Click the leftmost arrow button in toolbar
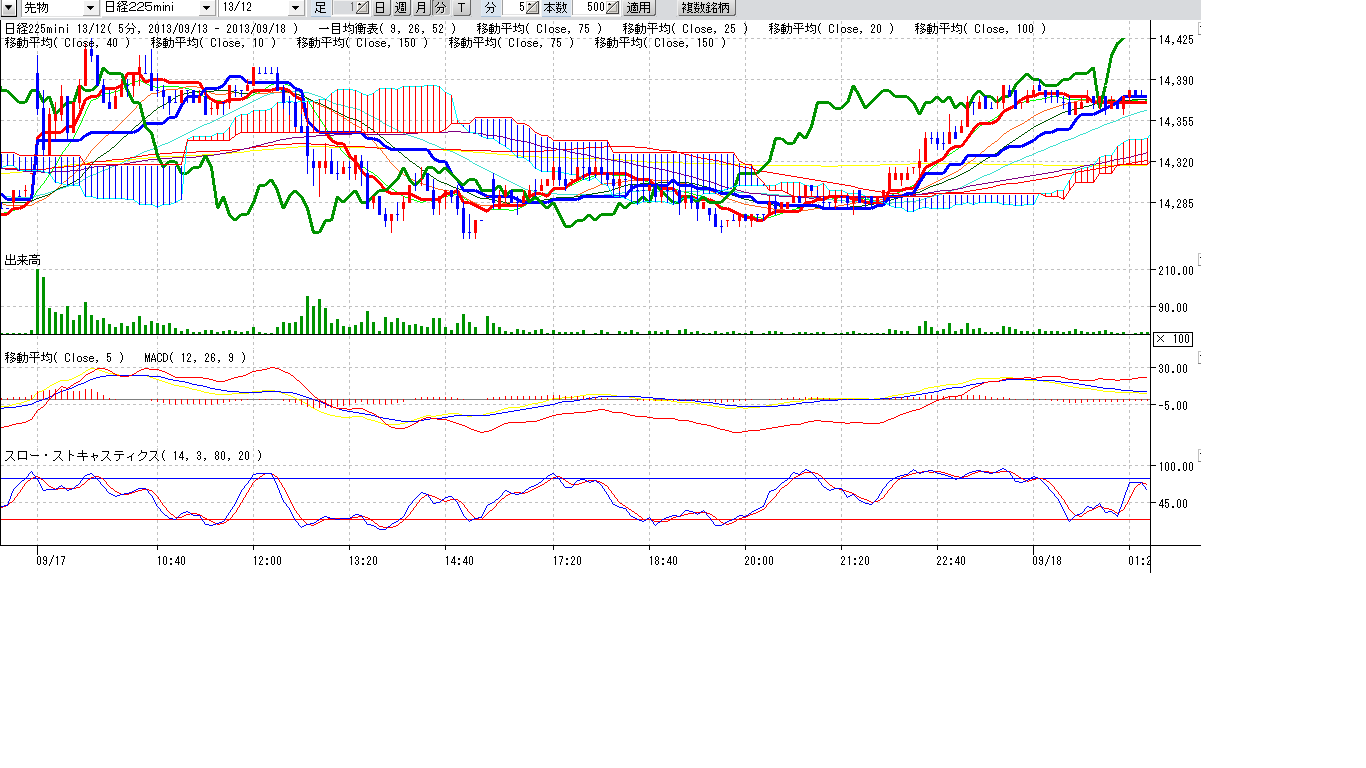 (9, 7)
